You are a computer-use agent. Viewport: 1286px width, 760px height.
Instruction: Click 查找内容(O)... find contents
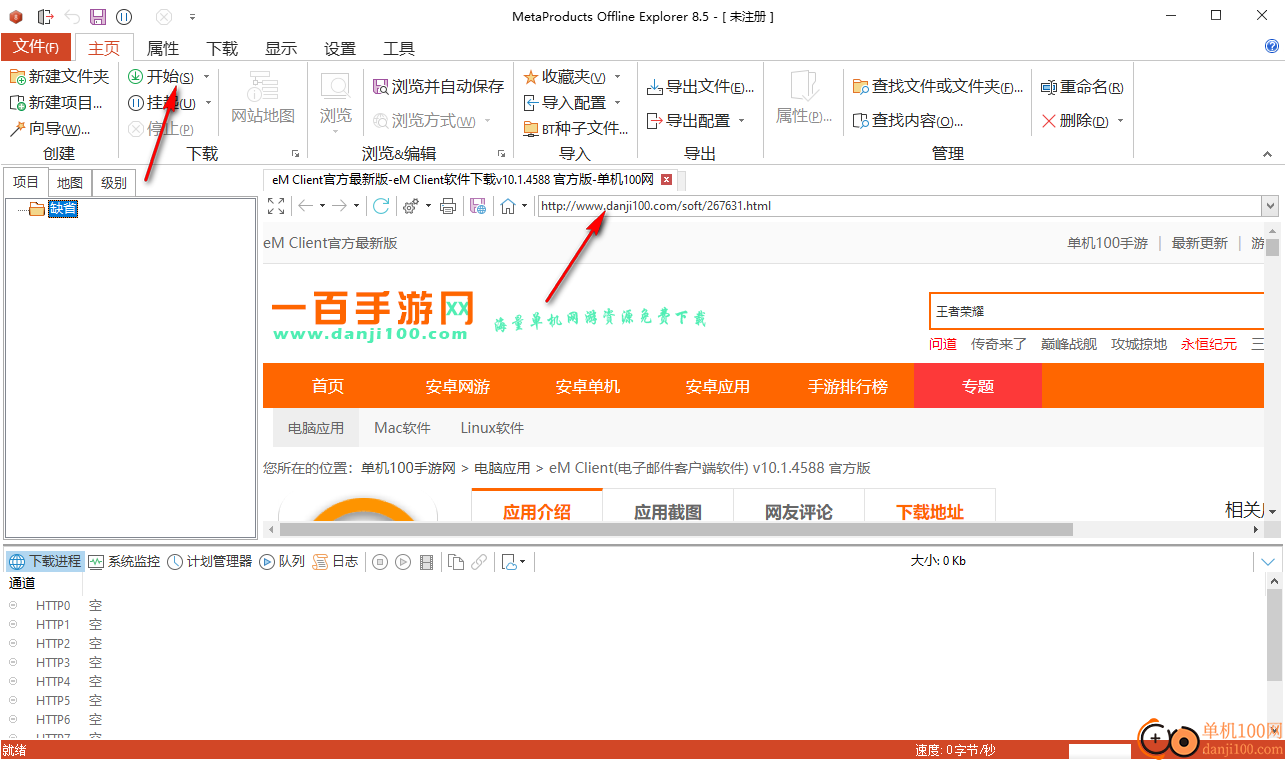pos(908,121)
